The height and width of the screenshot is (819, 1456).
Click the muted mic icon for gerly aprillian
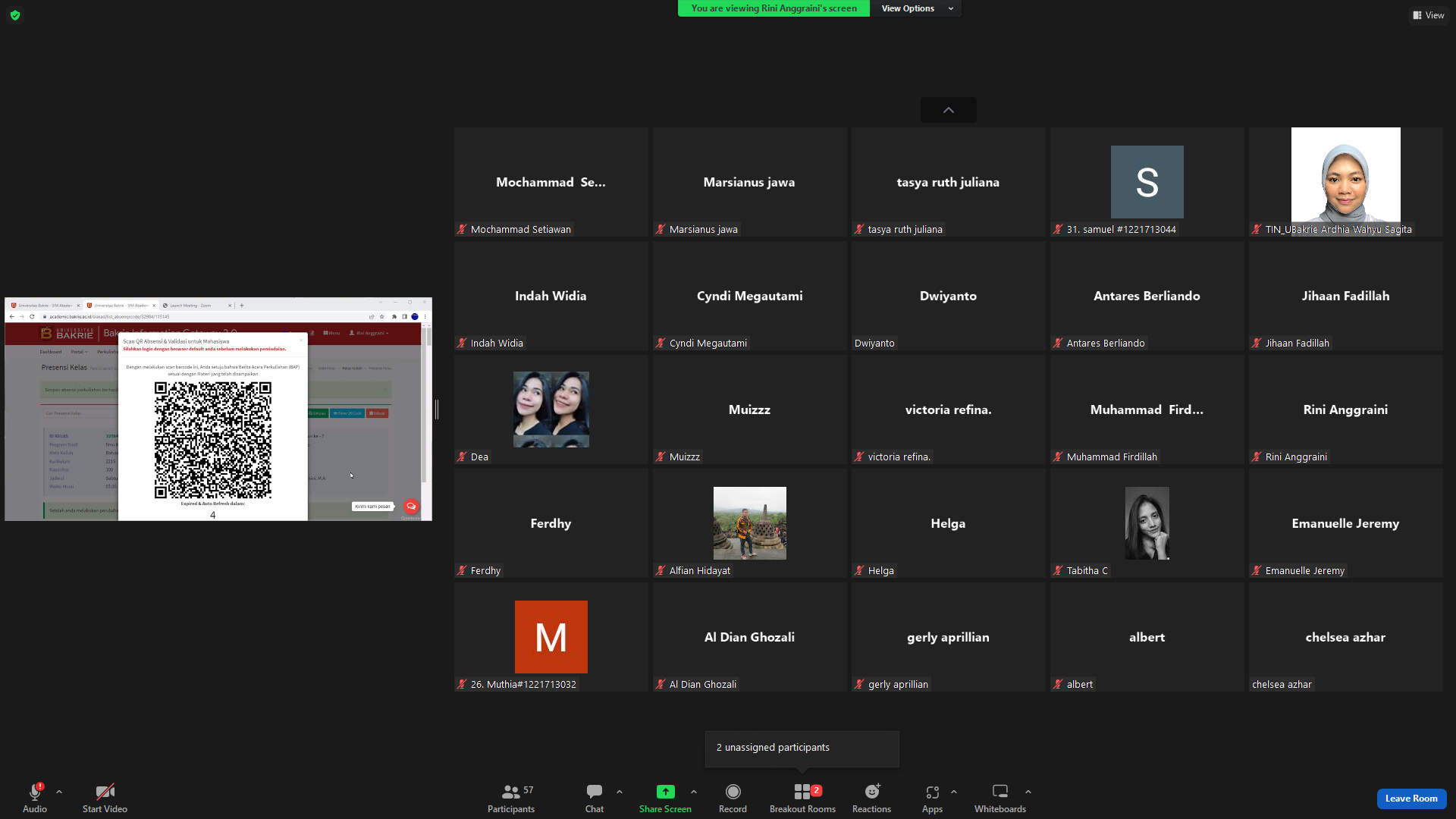tap(859, 684)
